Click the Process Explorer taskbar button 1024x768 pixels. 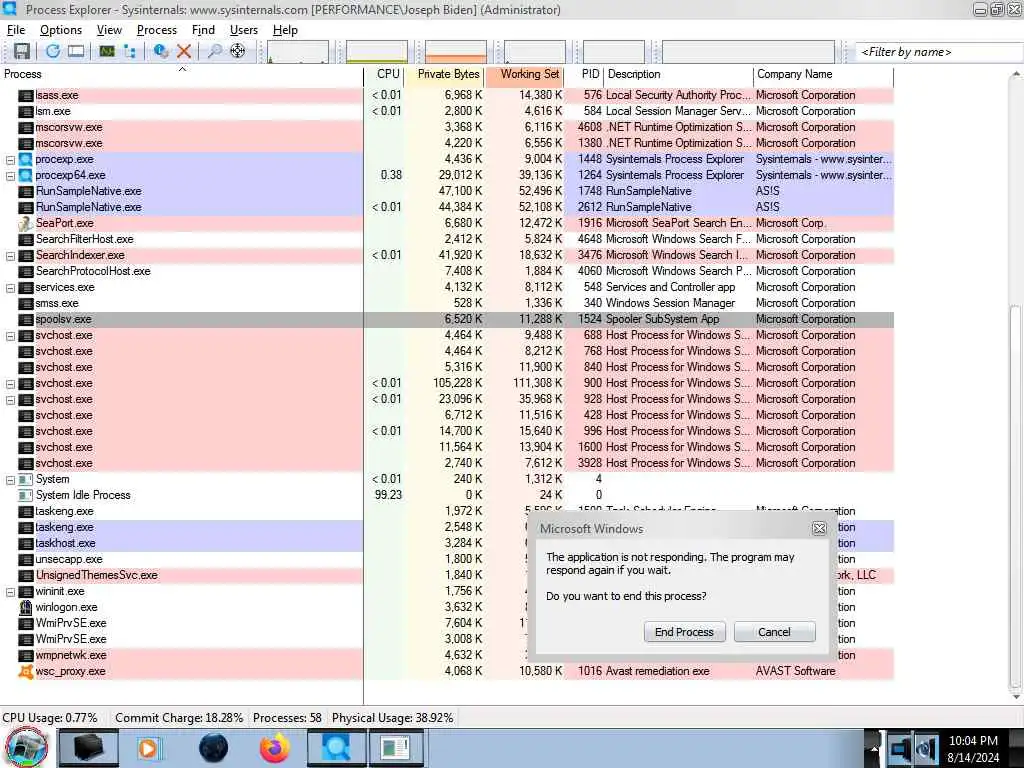[x=336, y=748]
